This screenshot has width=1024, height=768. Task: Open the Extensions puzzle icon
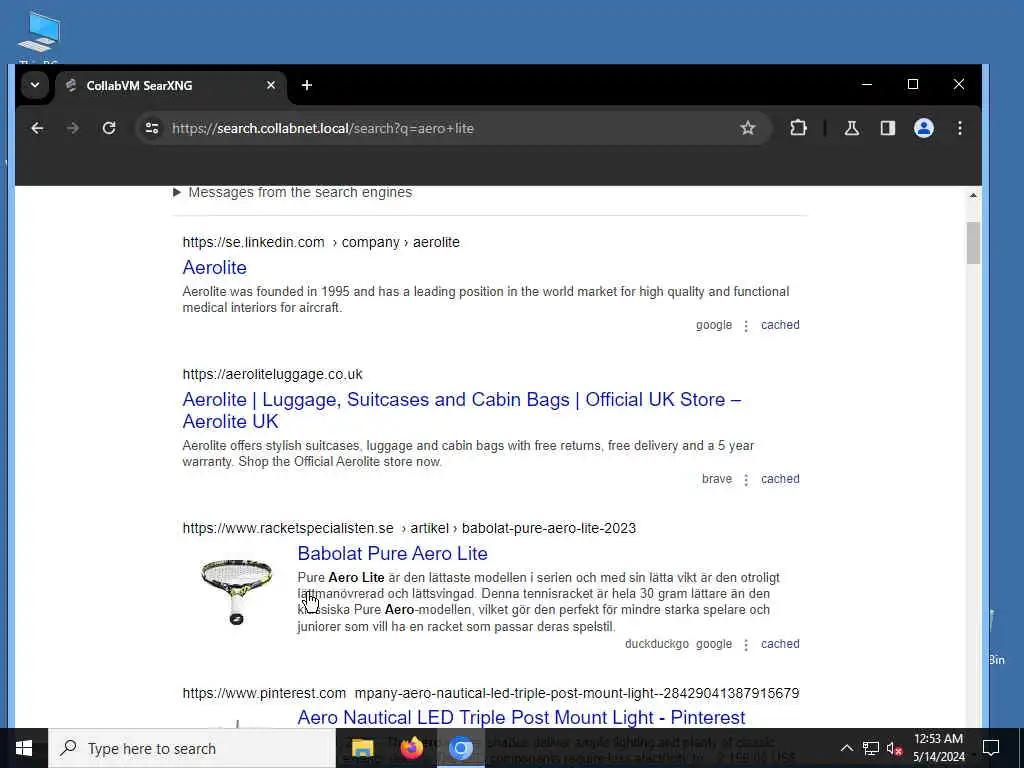(x=798, y=128)
